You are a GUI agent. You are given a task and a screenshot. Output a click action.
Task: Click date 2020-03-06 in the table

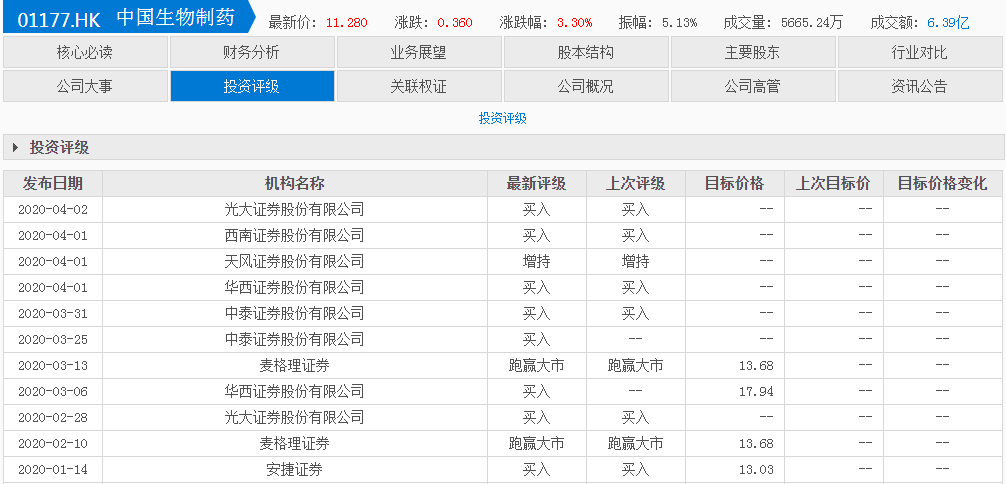click(53, 392)
